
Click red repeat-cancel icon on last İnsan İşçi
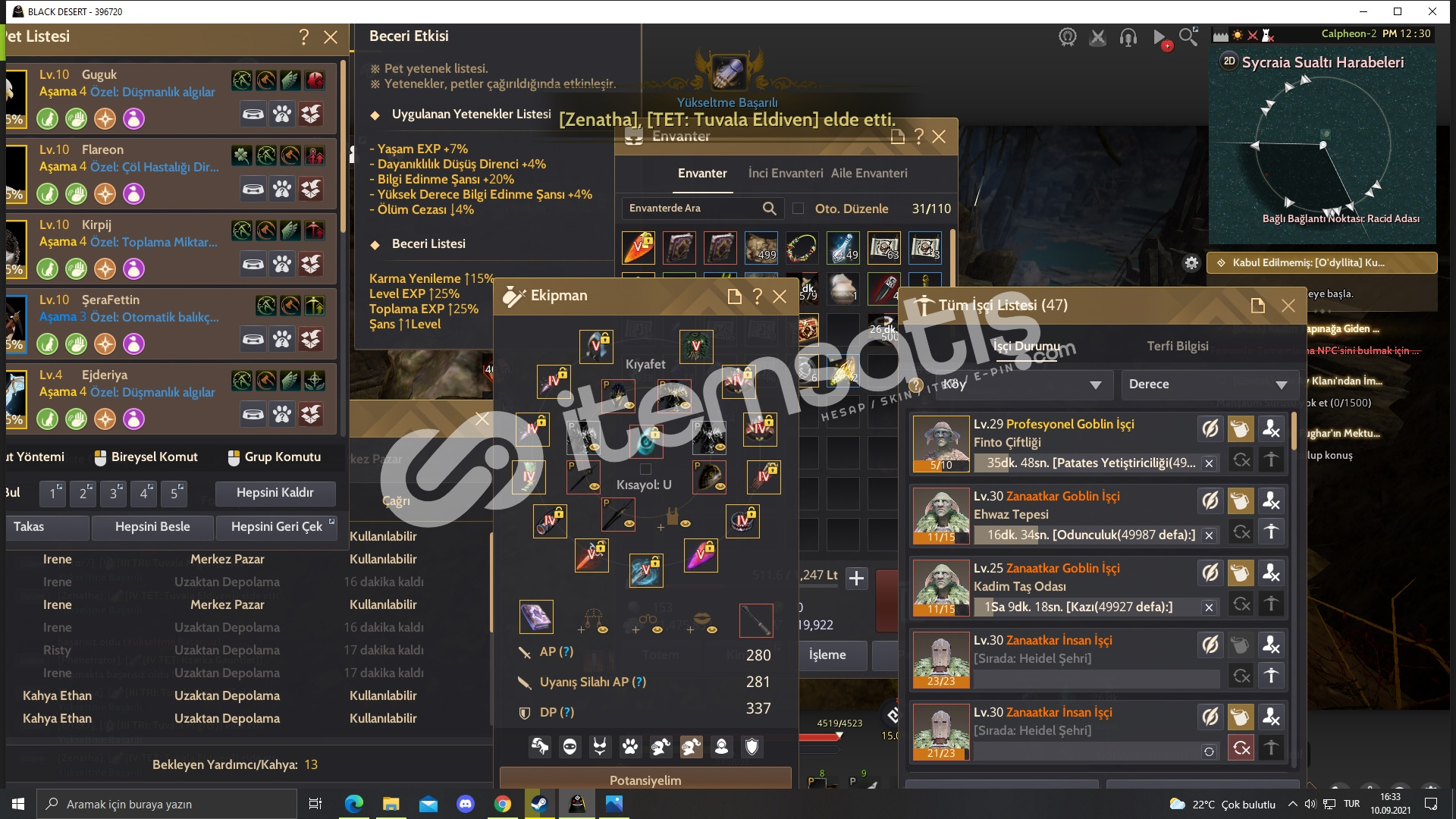coord(1241,748)
